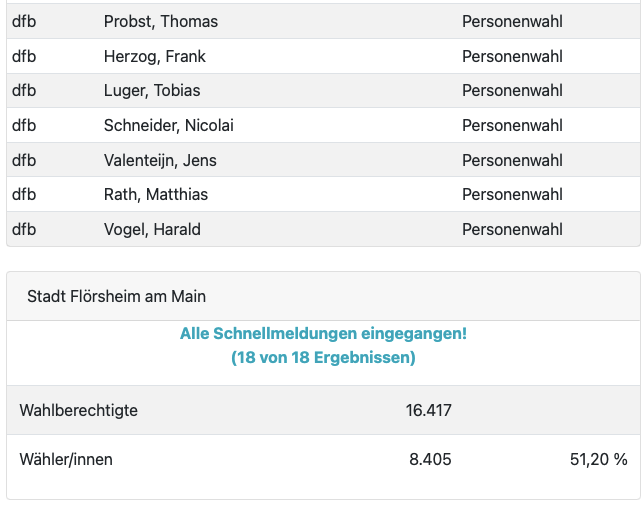Click the 18 von 18 Ergebnissen text
Image resolution: width=644 pixels, height=505 pixels.
click(323, 357)
